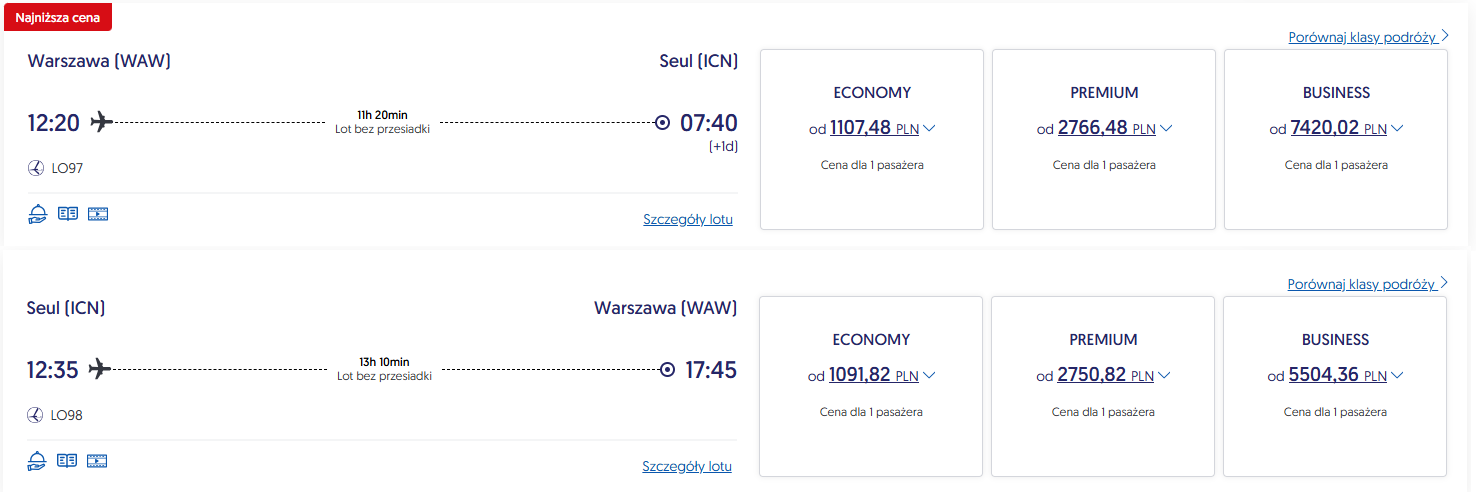Click the LO97 flight number label
The height and width of the screenshot is (492, 1476).
coord(67,168)
